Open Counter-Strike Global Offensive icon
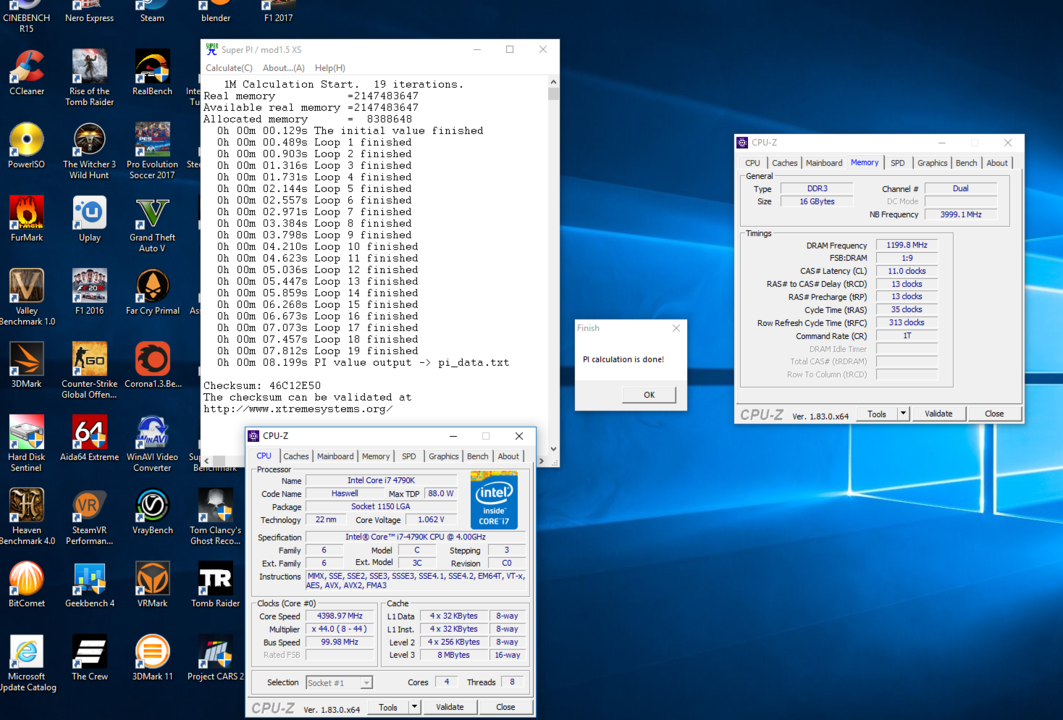The image size is (1063, 720). click(x=89, y=370)
